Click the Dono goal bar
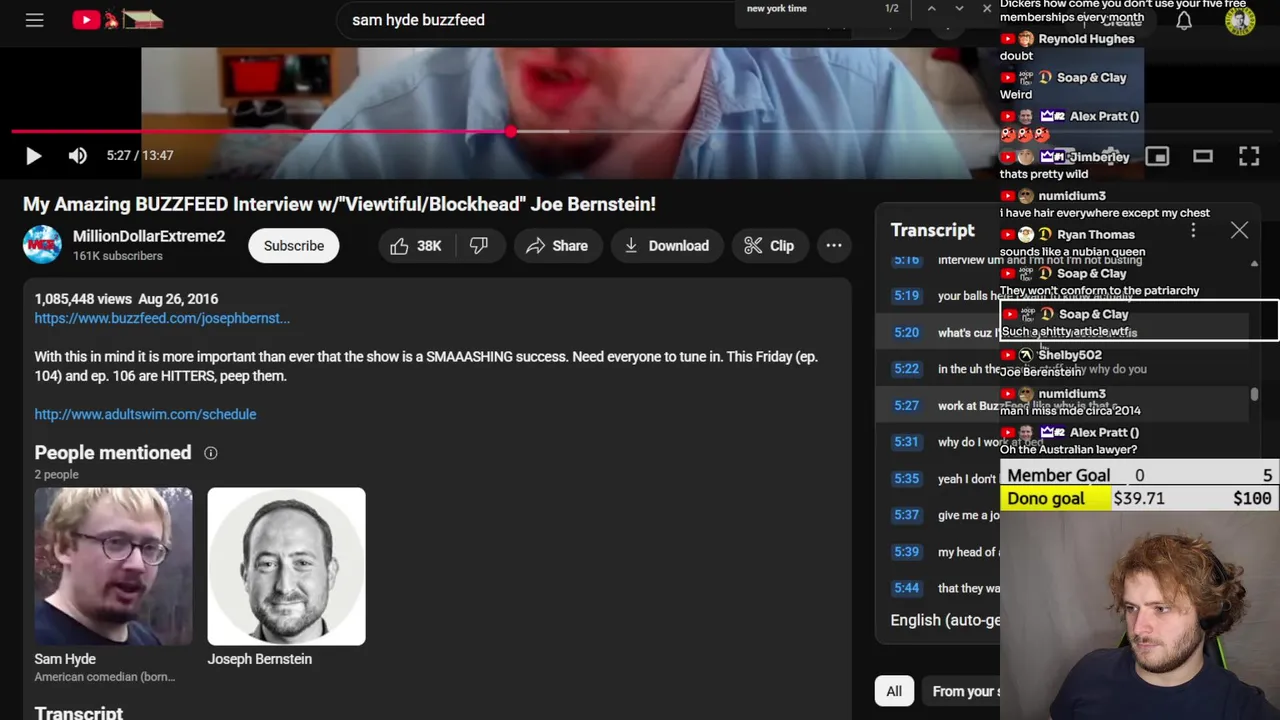Image resolution: width=1280 pixels, height=720 pixels. 1140,498
